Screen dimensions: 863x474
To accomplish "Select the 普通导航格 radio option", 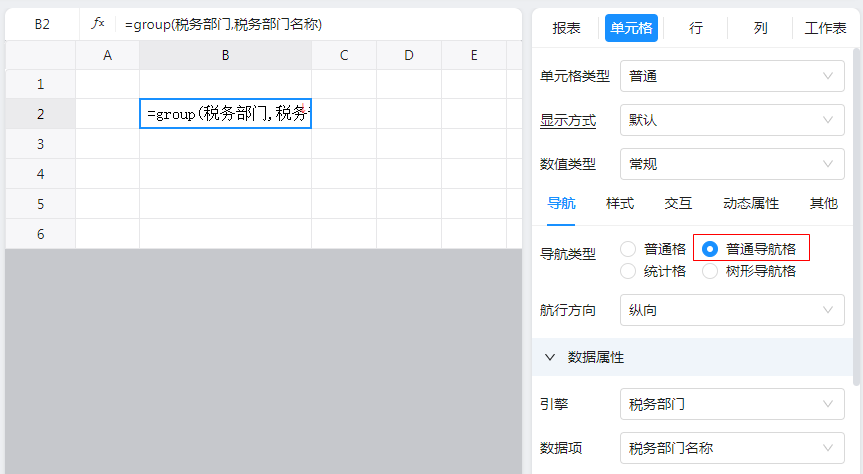I will click(710, 249).
